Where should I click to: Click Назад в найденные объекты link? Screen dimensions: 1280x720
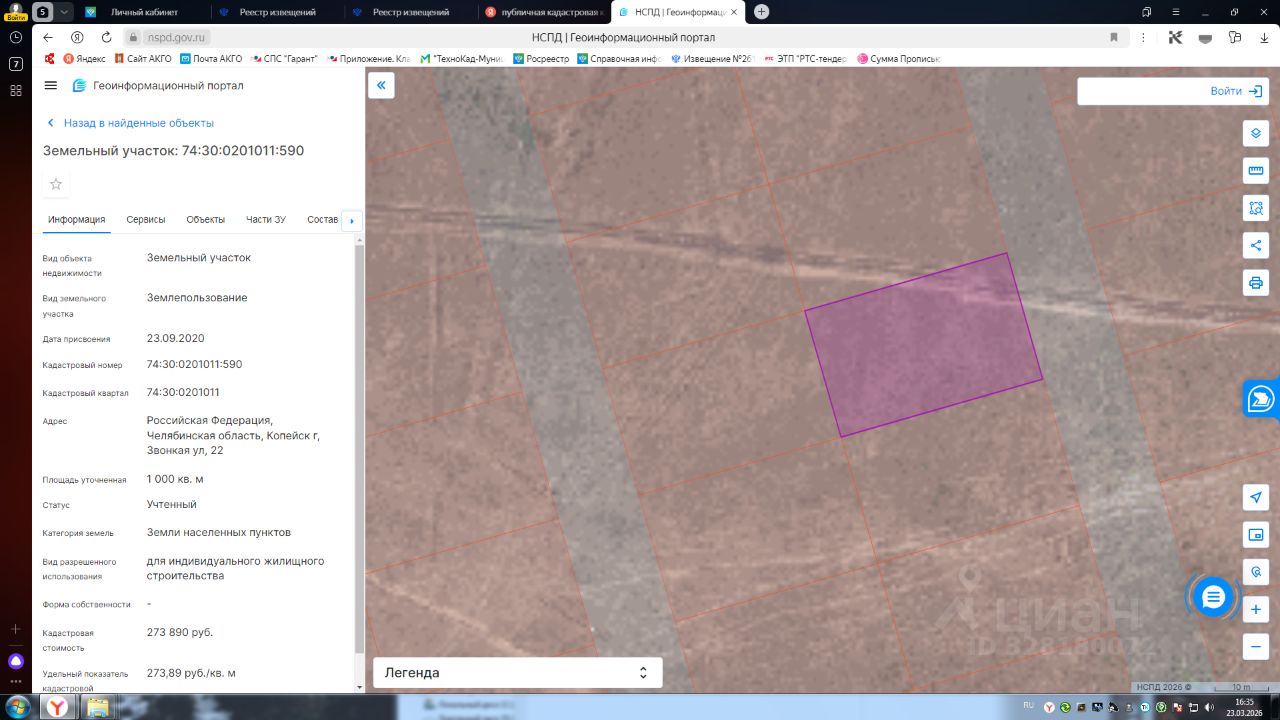[x=130, y=123]
